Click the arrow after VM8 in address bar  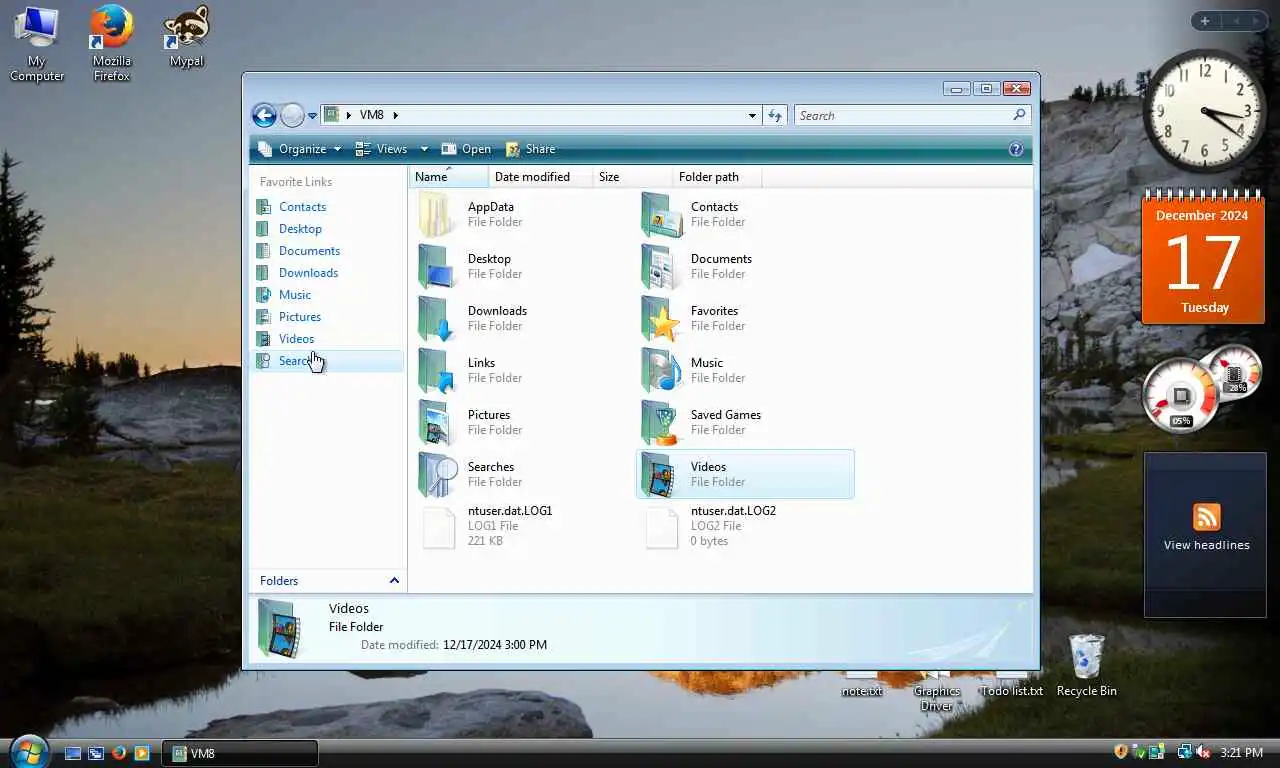[x=395, y=116]
